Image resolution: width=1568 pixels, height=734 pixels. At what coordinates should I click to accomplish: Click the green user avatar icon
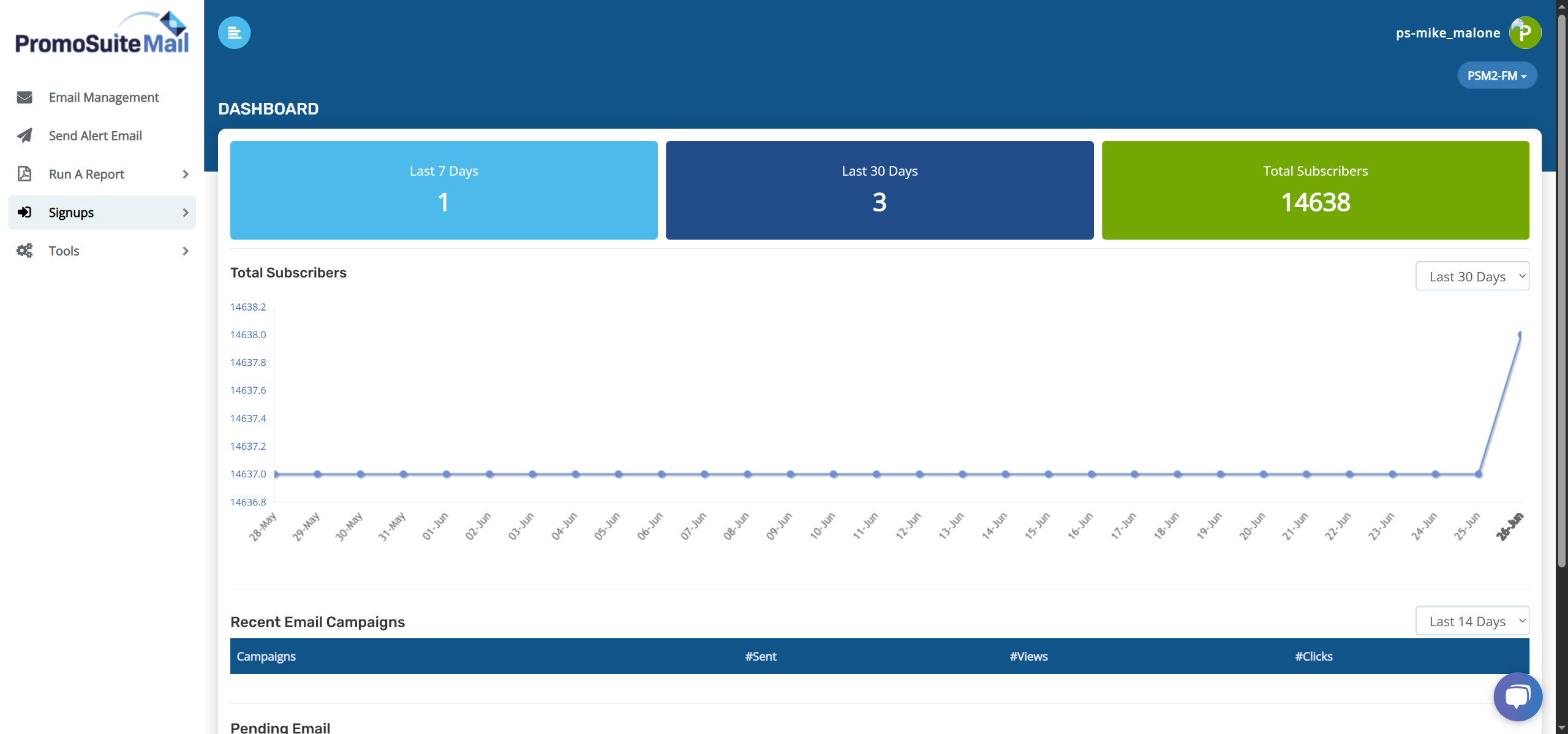coord(1525,32)
